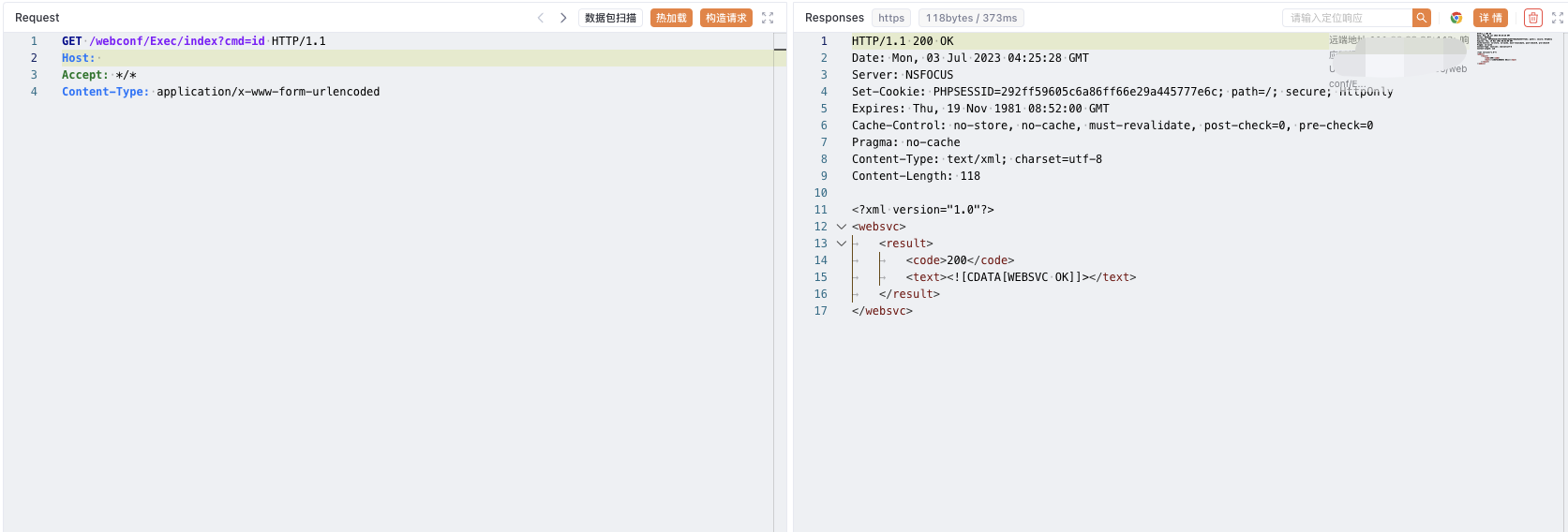The image size is (1568, 532).
Task: Open response in Chrome browser icon
Action: 1456,18
